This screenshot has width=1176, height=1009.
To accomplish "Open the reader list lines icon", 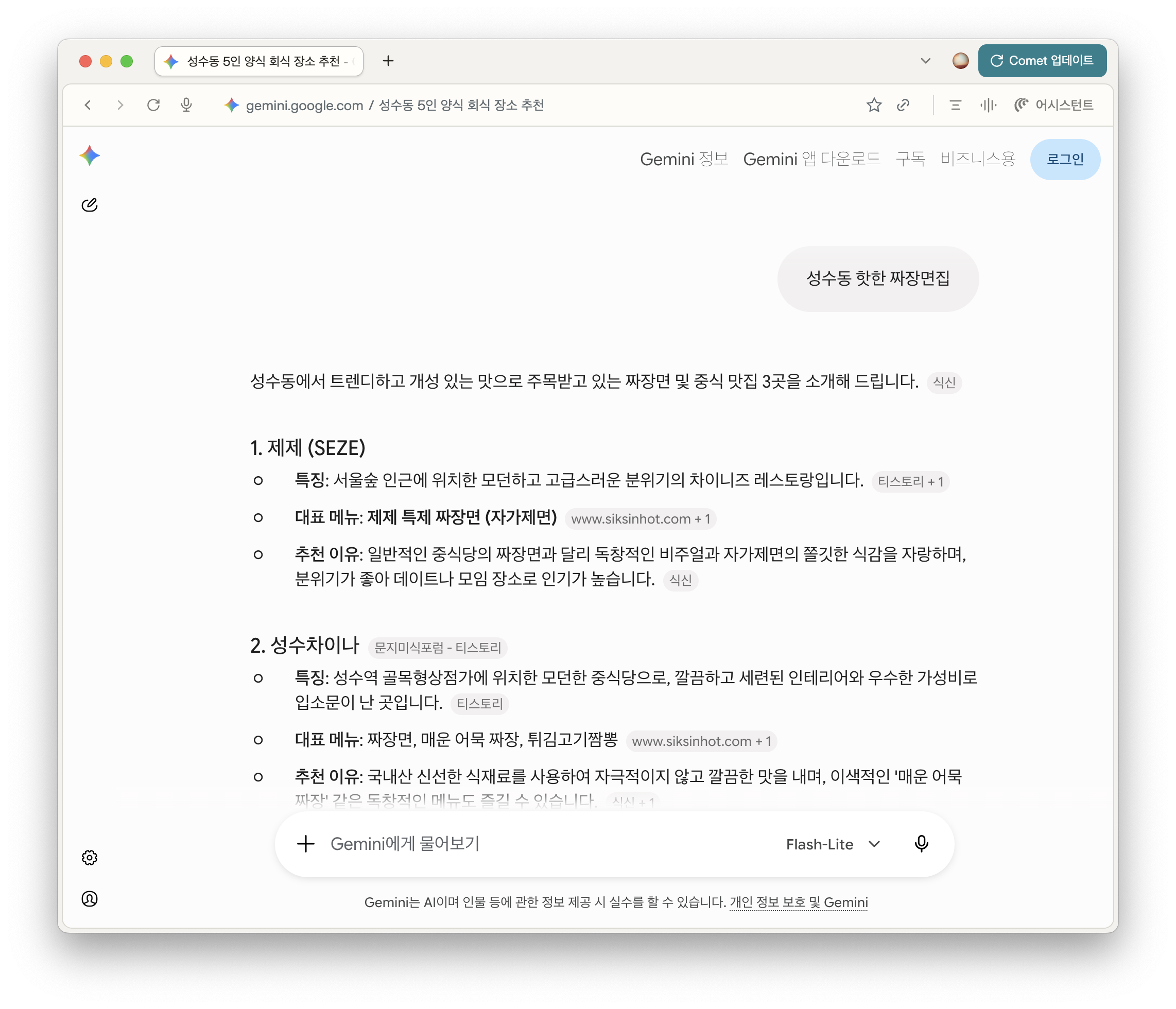I will 955,105.
